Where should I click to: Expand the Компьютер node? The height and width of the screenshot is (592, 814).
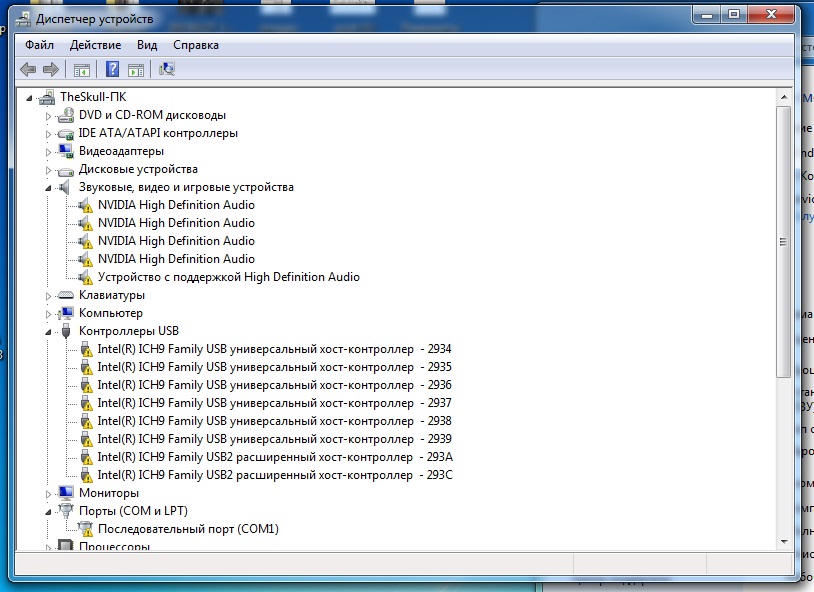[48, 314]
